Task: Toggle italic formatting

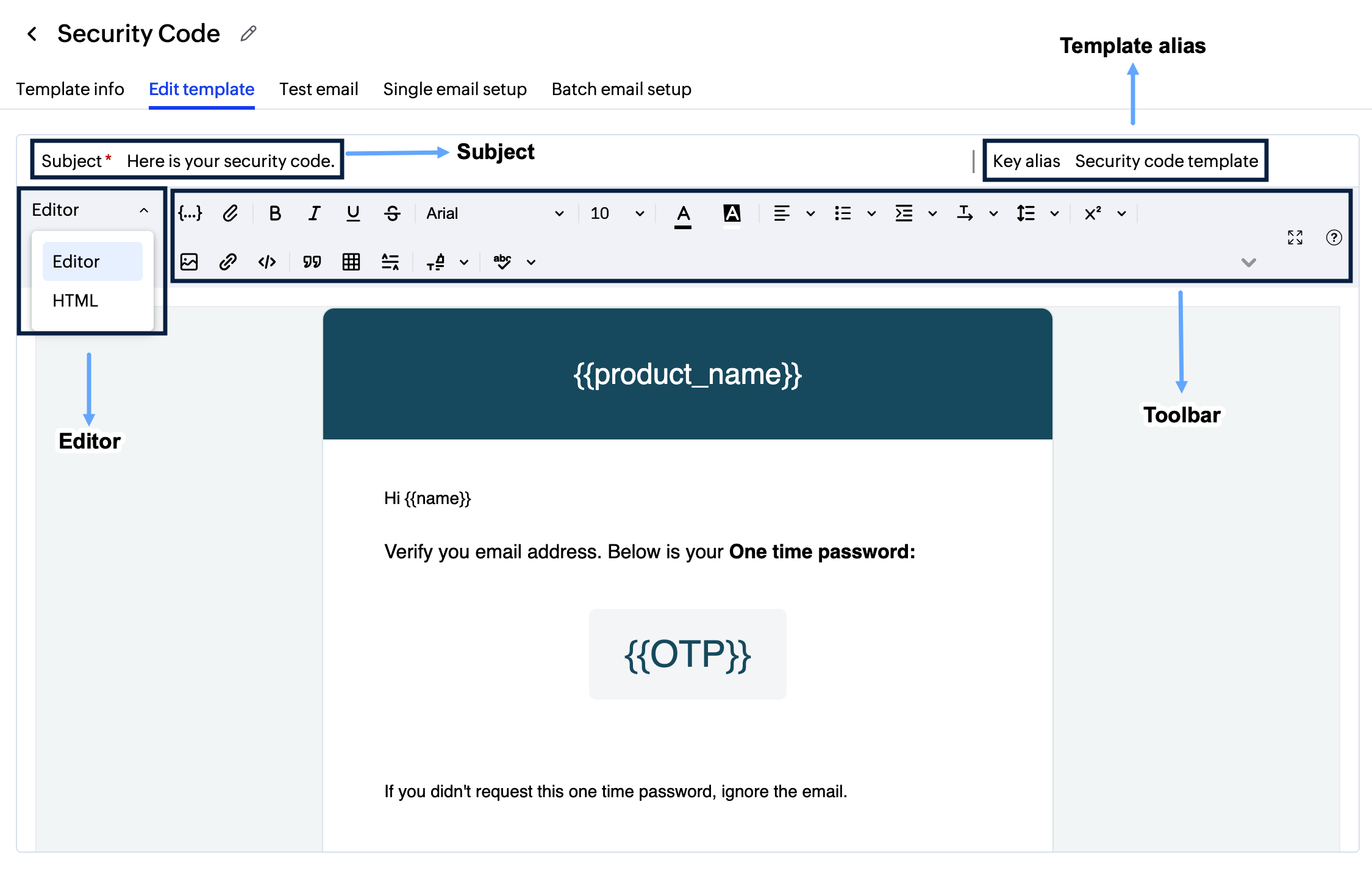Action: 315,213
